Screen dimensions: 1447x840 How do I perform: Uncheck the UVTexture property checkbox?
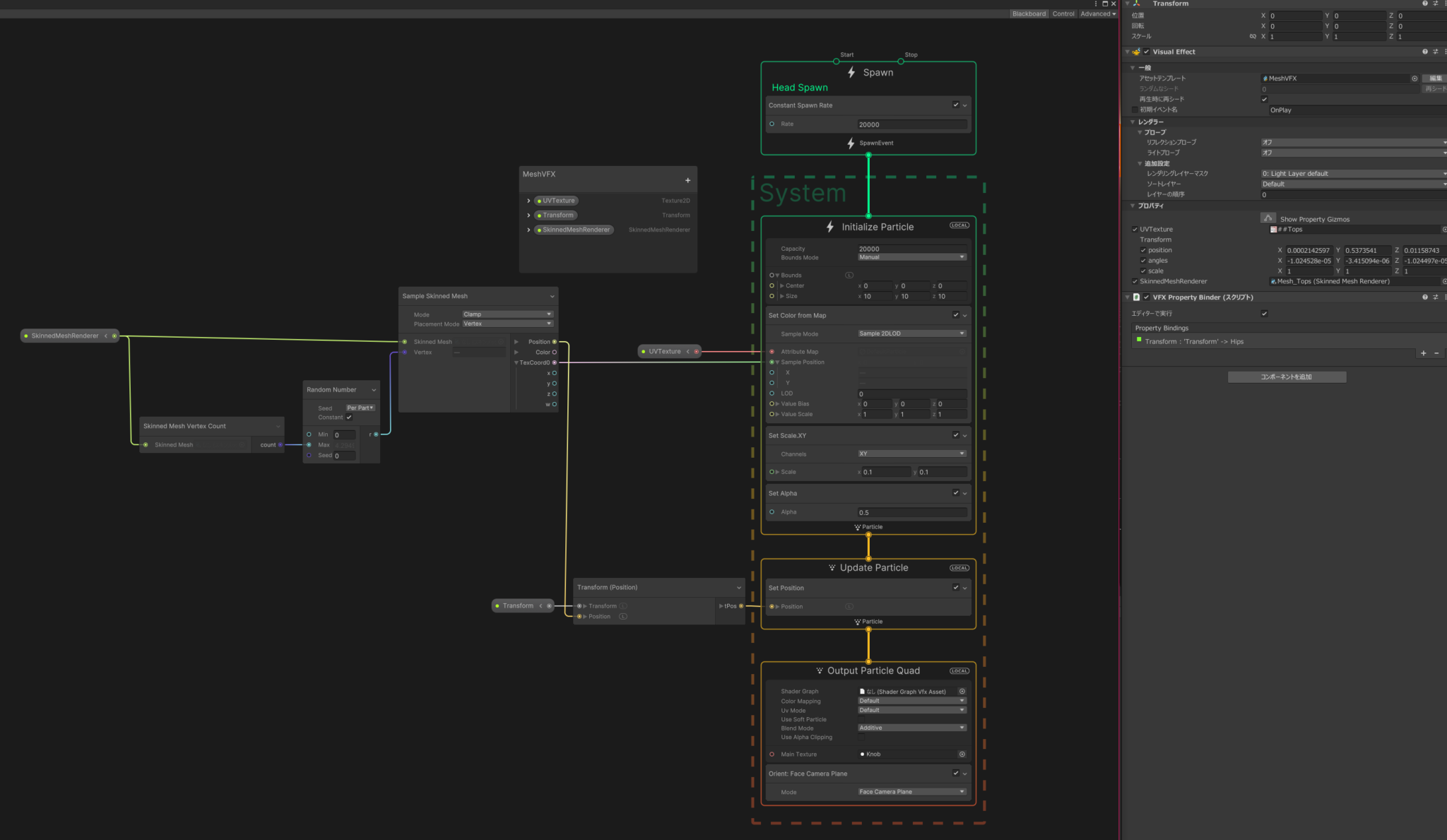(x=1134, y=229)
